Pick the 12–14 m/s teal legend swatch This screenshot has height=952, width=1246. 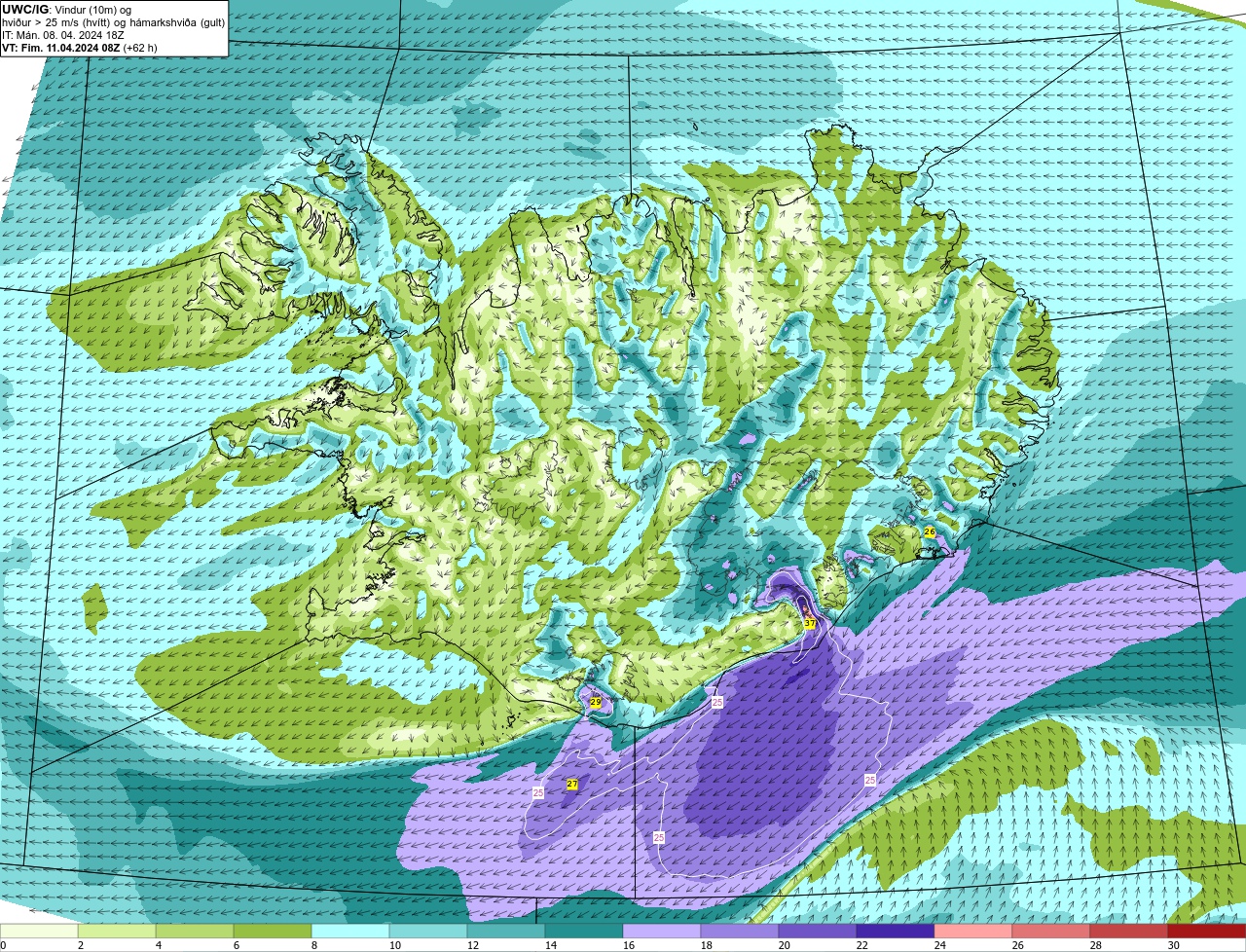coord(506,932)
